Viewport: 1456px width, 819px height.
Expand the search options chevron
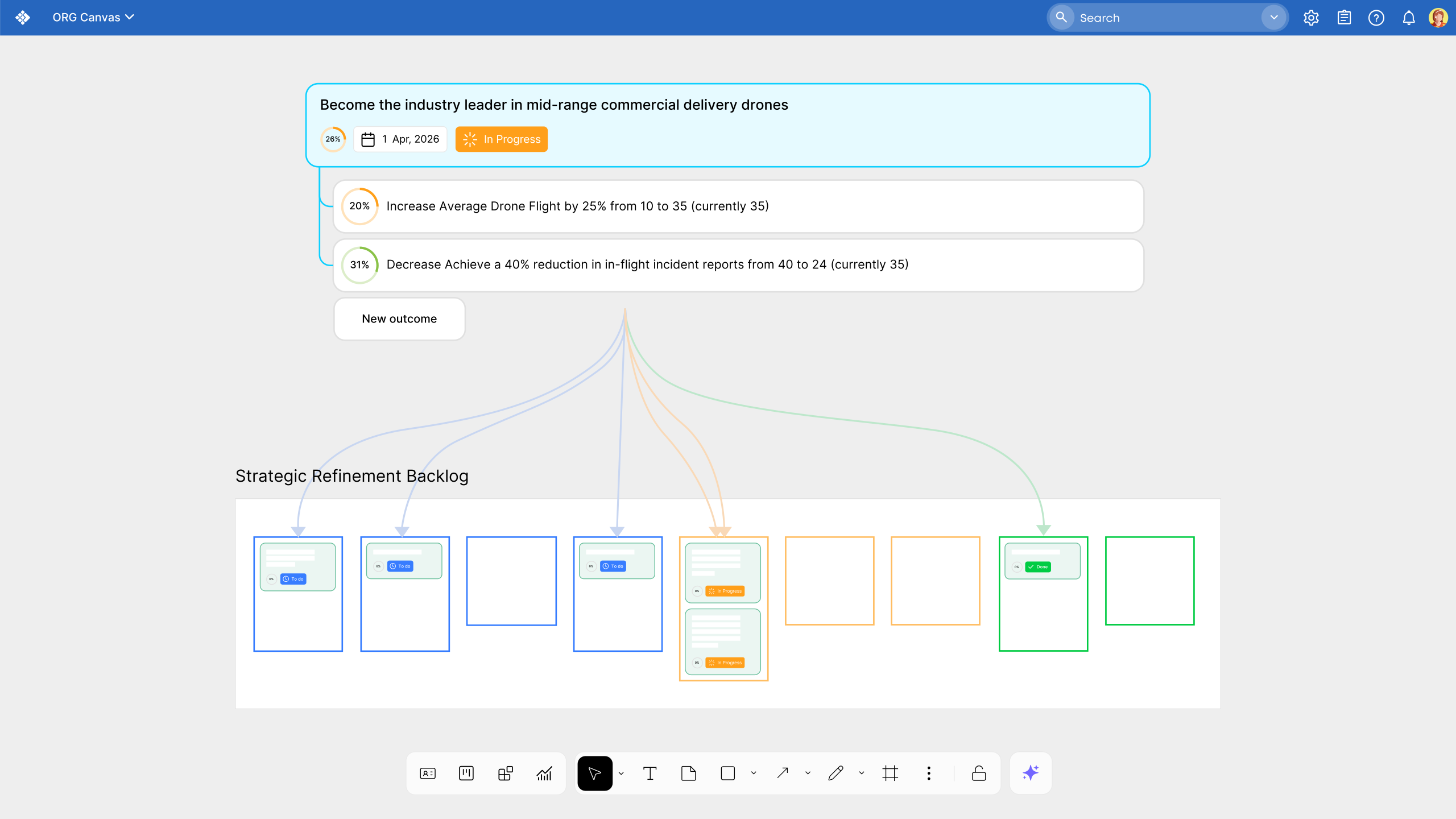pyautogui.click(x=1274, y=18)
